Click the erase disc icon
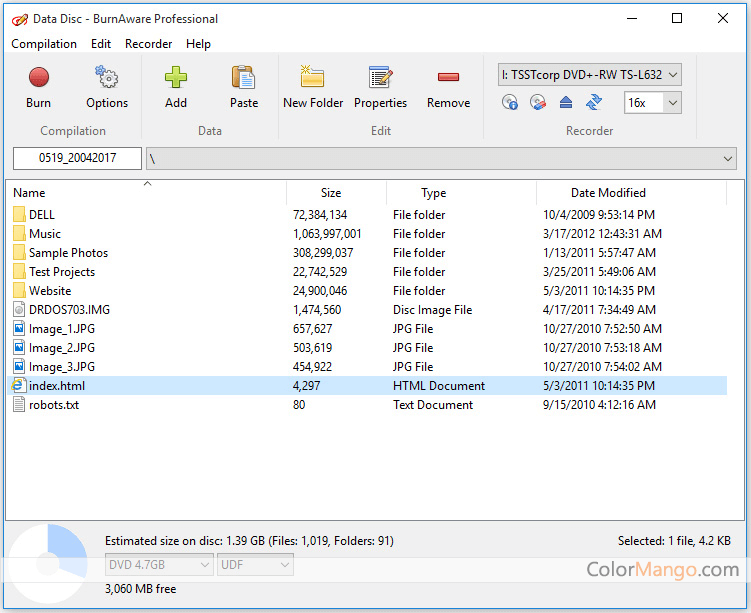The image size is (751, 613). coord(538,102)
